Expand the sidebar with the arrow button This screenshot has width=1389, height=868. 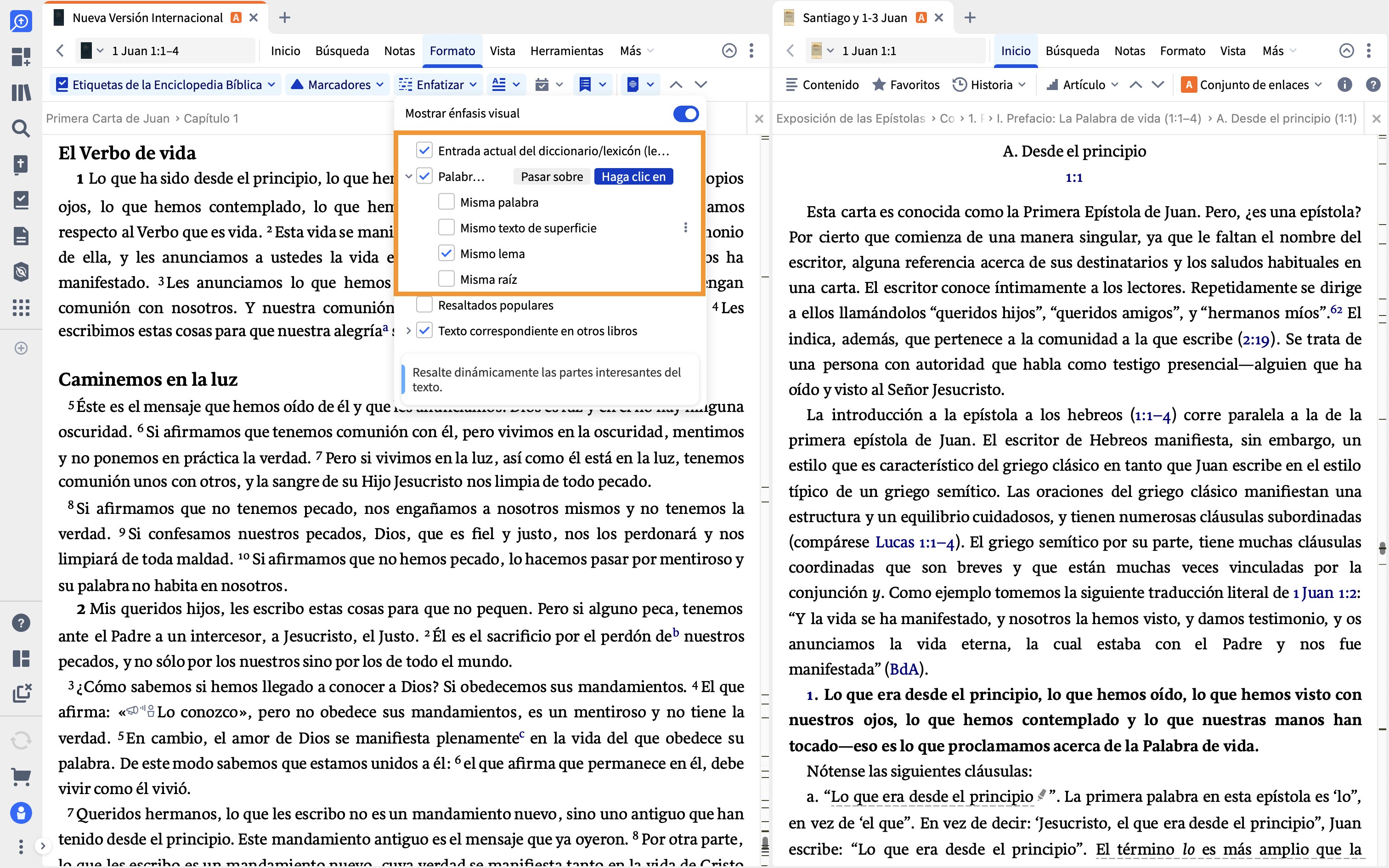pyautogui.click(x=43, y=846)
